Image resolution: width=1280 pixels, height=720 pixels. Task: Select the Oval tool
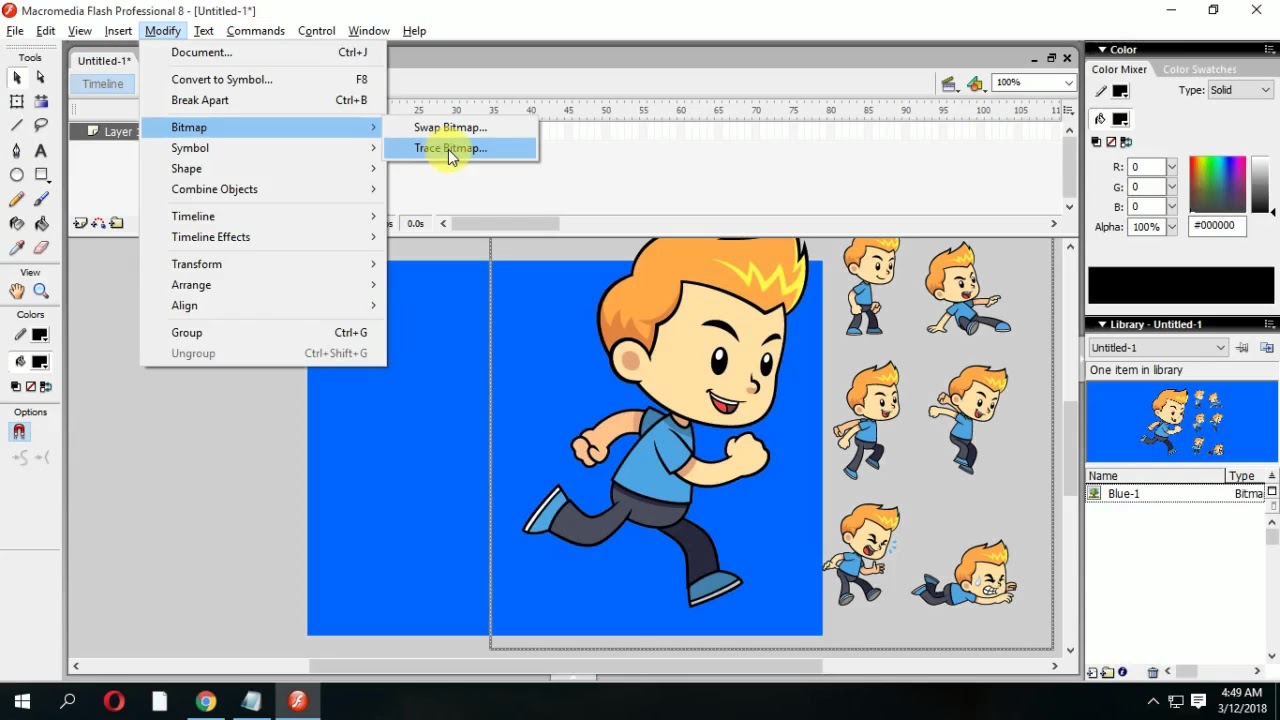17,174
